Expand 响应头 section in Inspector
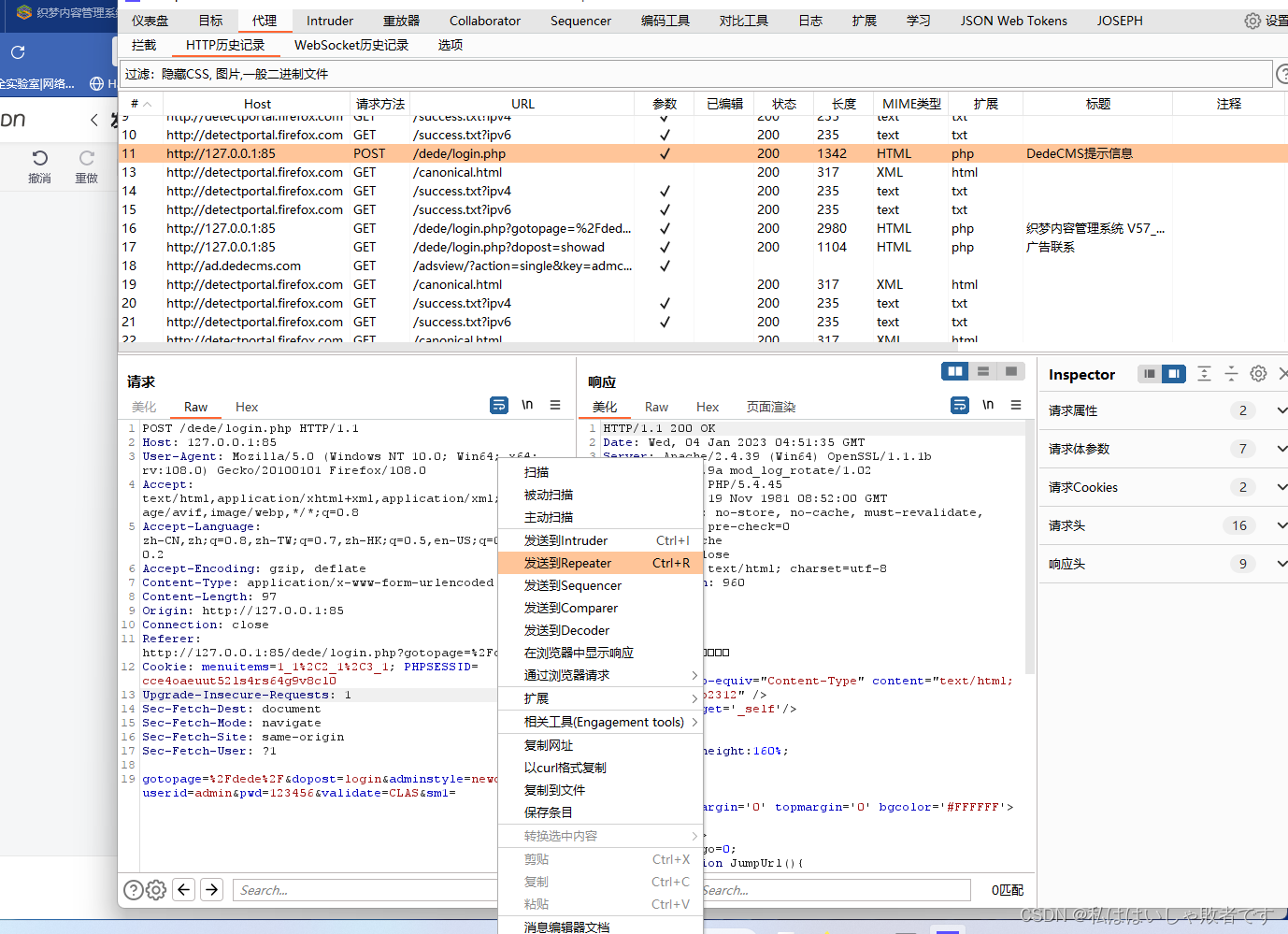The height and width of the screenshot is (934, 1288). point(1281,564)
